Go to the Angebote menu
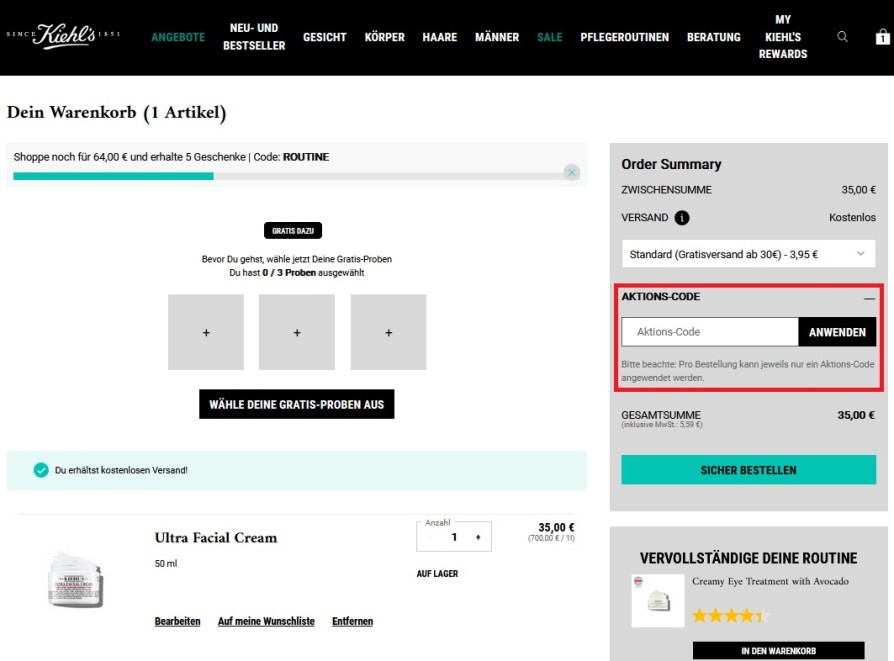894x661 pixels. 178,37
